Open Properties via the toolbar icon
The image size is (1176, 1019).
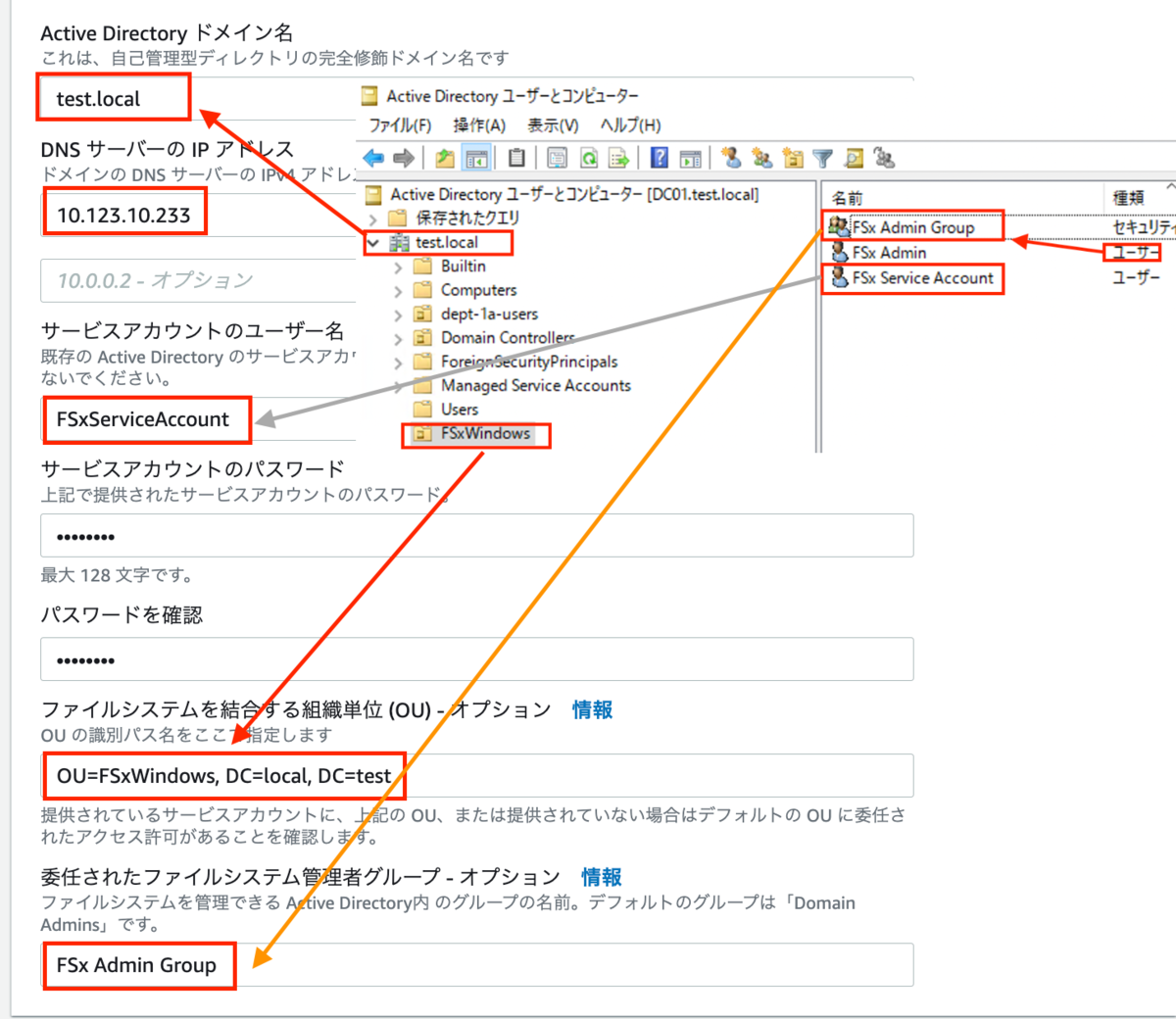(x=558, y=158)
